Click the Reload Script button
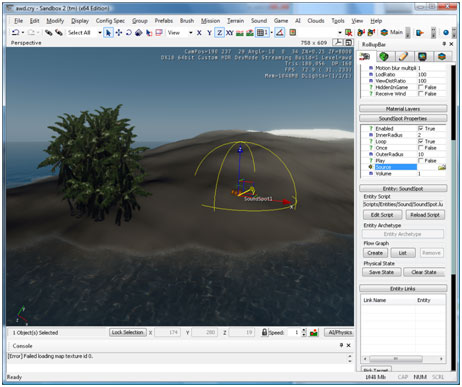The image size is (462, 387). pos(425,215)
